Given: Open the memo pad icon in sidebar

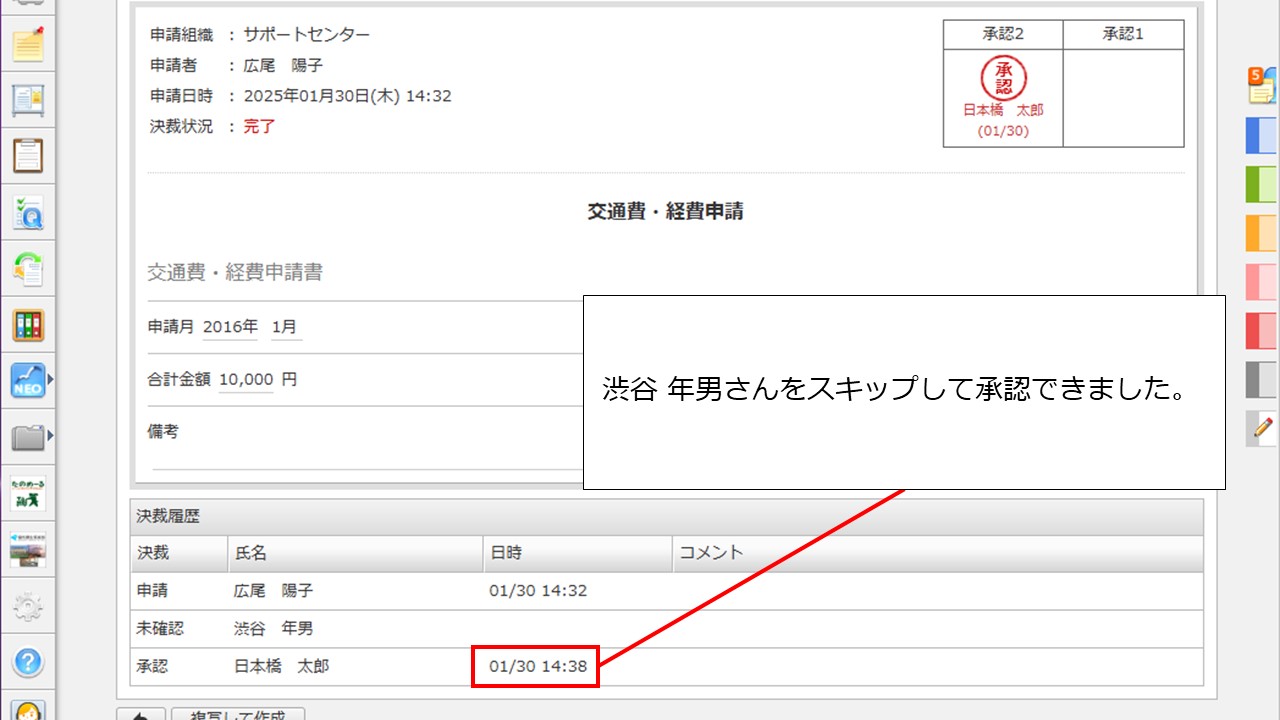Looking at the screenshot, I should (x=28, y=45).
